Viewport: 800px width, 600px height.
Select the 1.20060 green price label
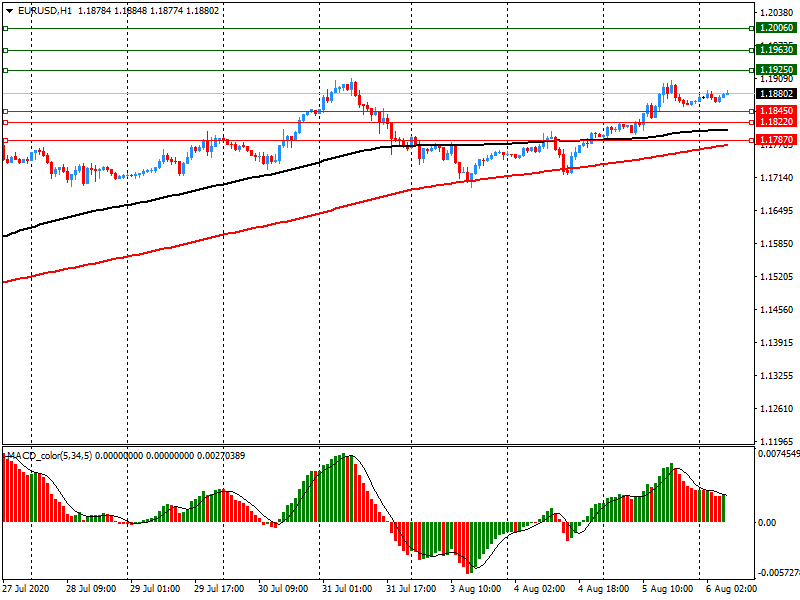pos(776,28)
